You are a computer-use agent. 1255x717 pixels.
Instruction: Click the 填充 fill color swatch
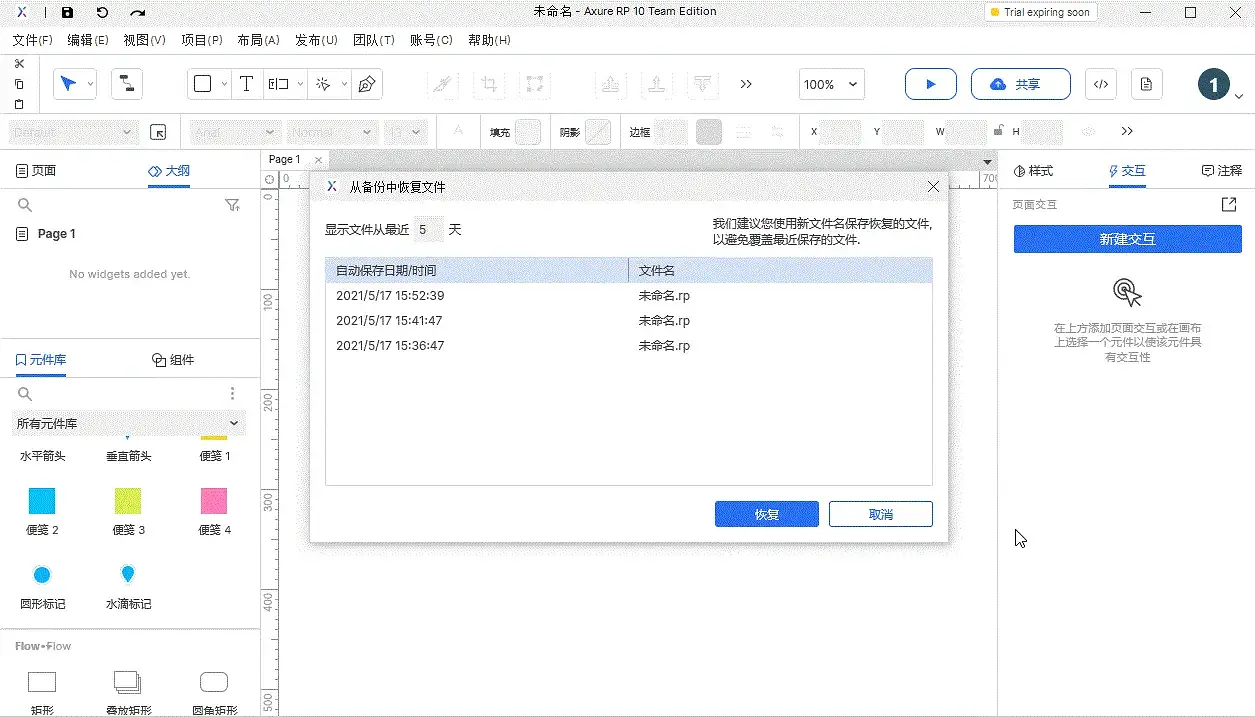(x=527, y=131)
